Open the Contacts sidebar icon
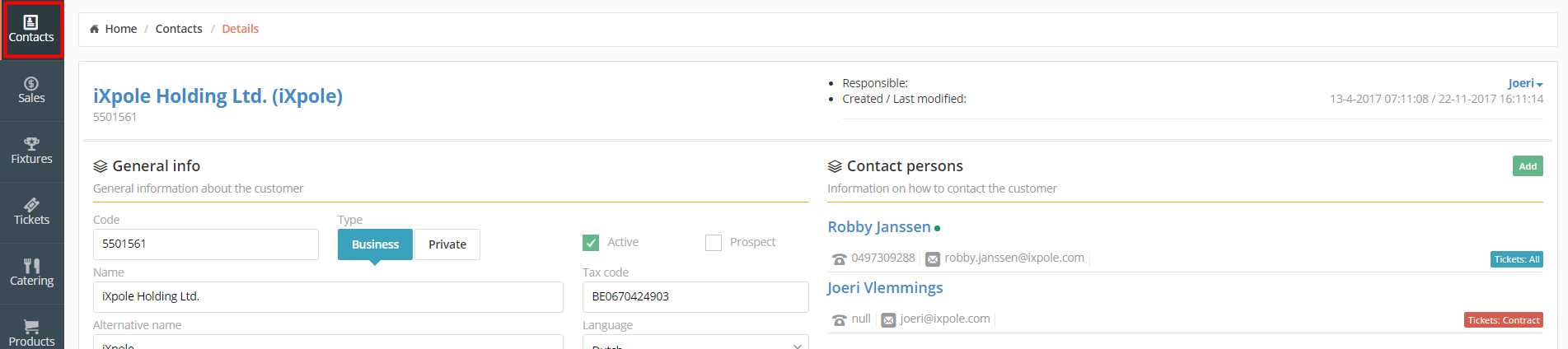This screenshot has width=1568, height=349. pyautogui.click(x=30, y=22)
